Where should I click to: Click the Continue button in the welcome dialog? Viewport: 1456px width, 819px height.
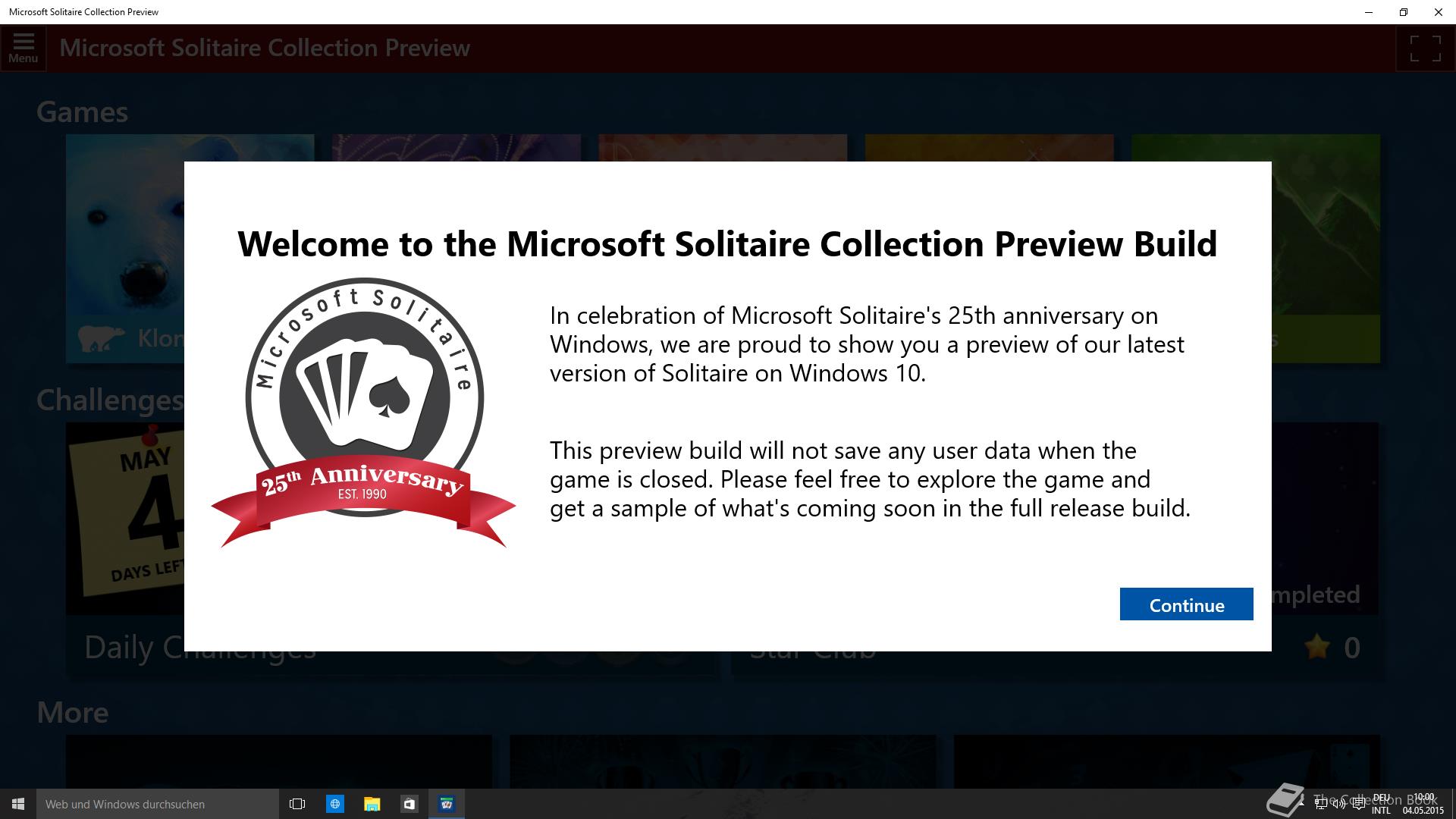coord(1186,604)
